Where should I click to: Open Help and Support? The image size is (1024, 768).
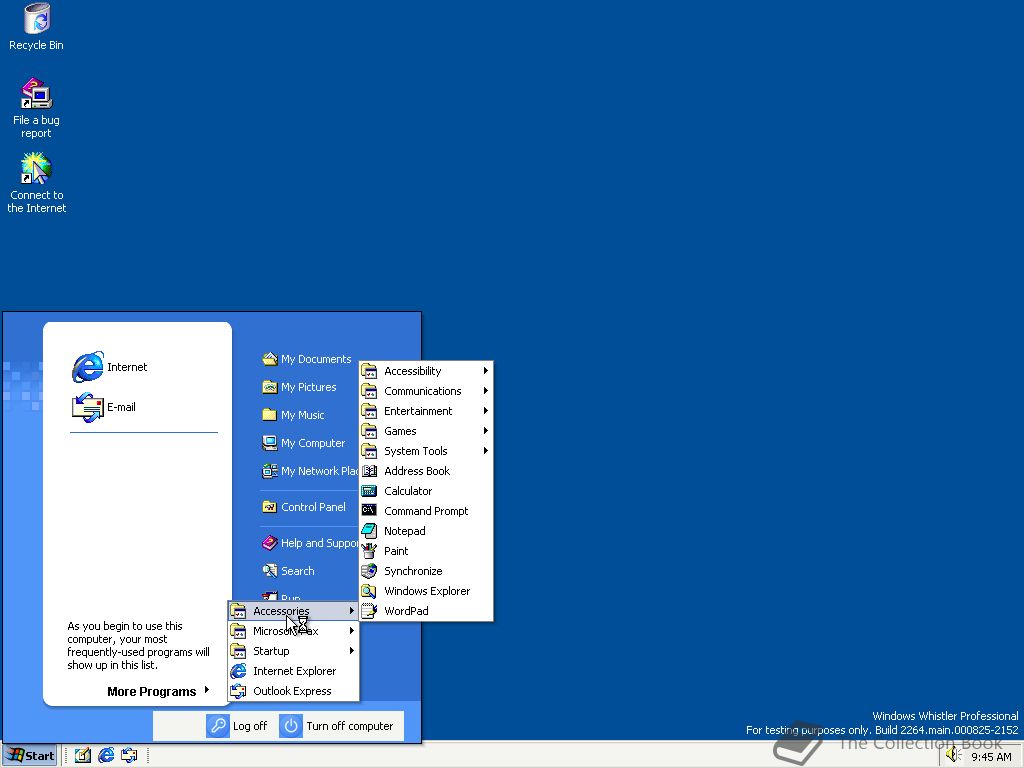click(x=310, y=543)
